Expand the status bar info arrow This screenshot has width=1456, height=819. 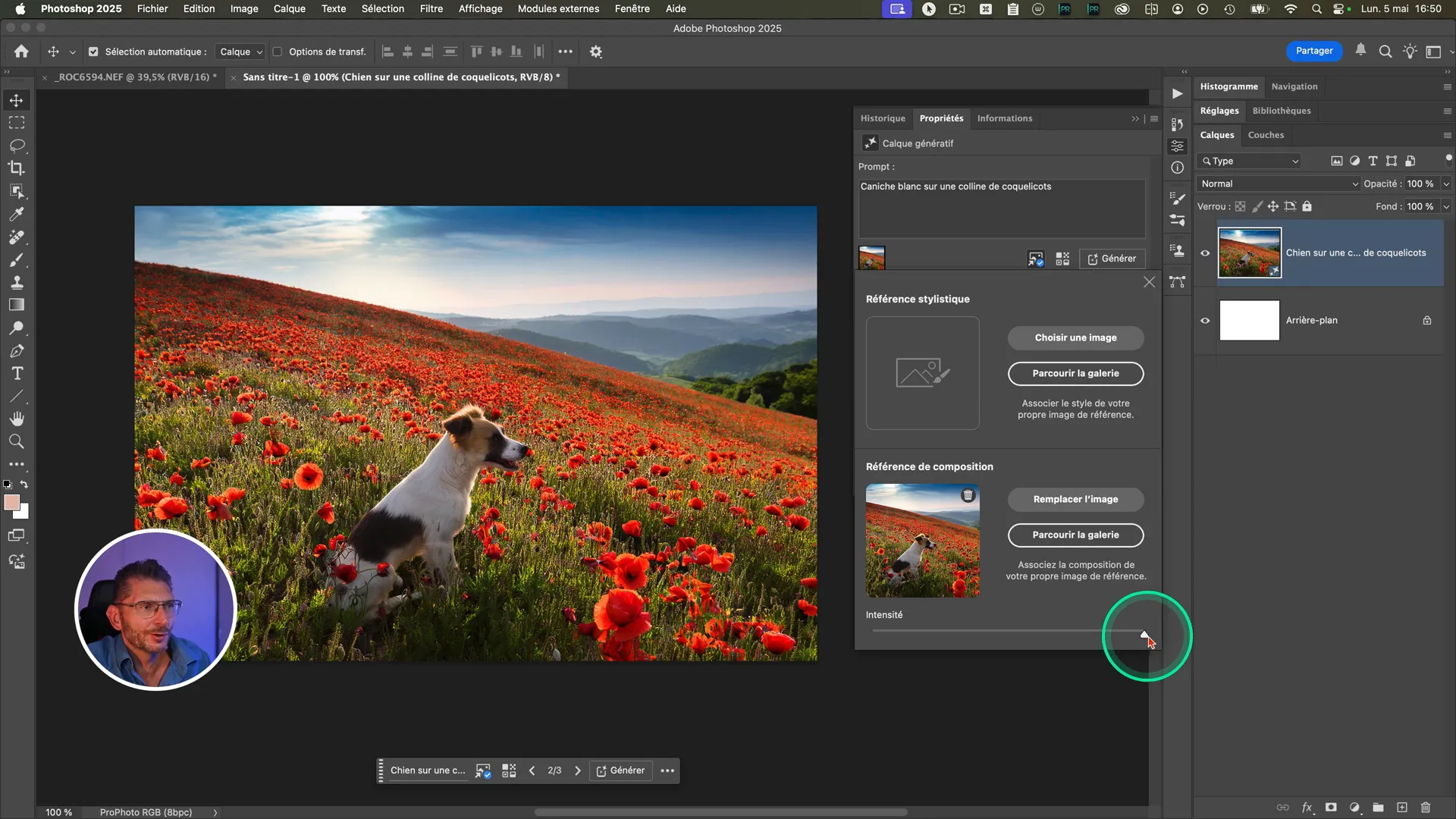pos(215,812)
